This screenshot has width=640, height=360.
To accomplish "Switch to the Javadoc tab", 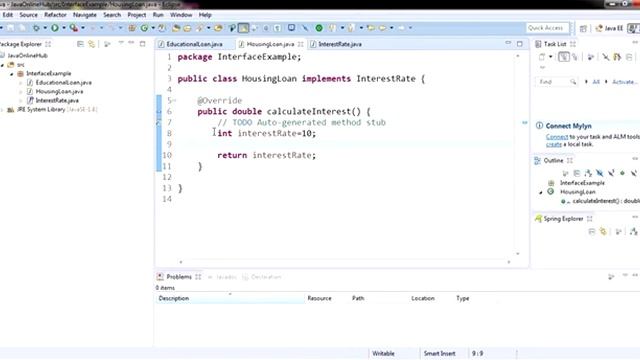I will pos(222,277).
